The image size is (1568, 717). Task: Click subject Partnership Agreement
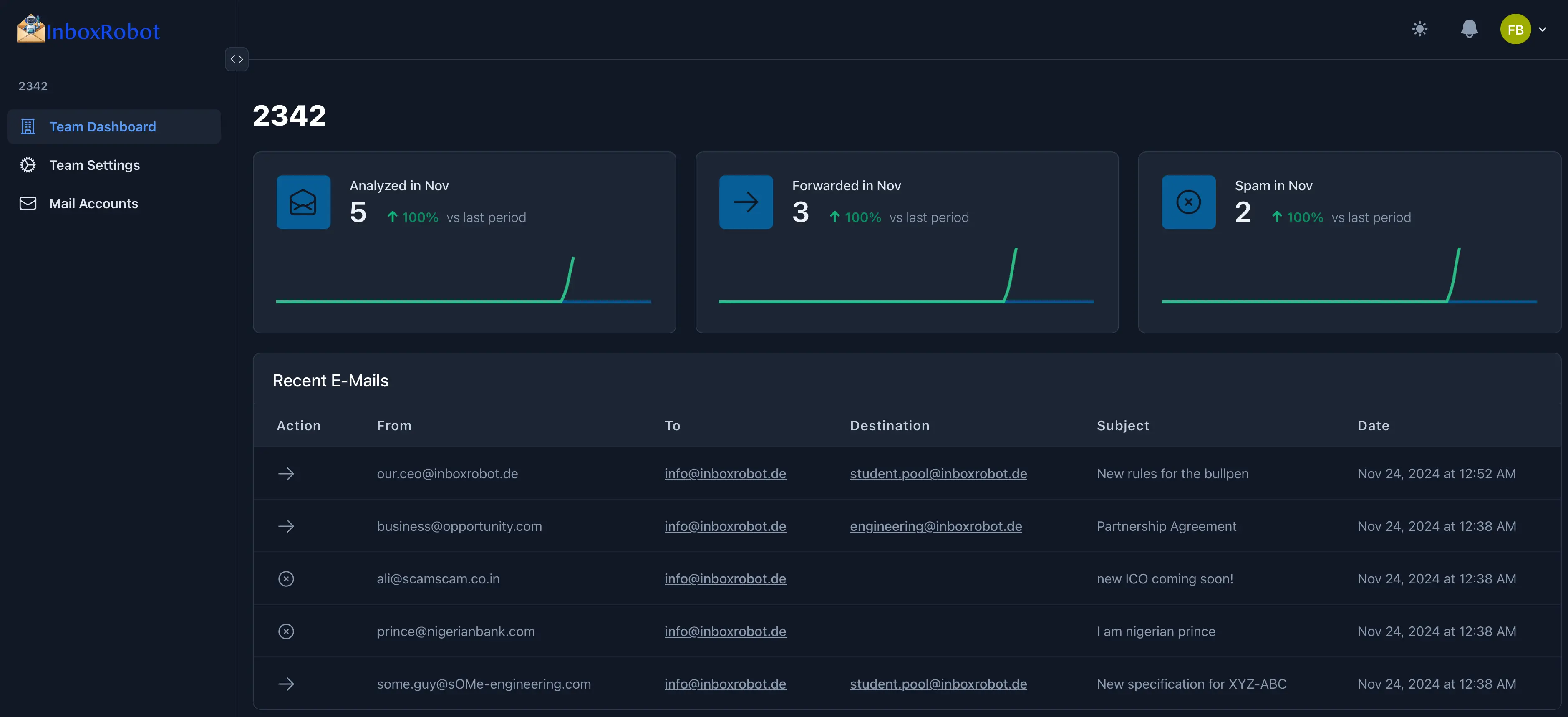pyautogui.click(x=1166, y=526)
